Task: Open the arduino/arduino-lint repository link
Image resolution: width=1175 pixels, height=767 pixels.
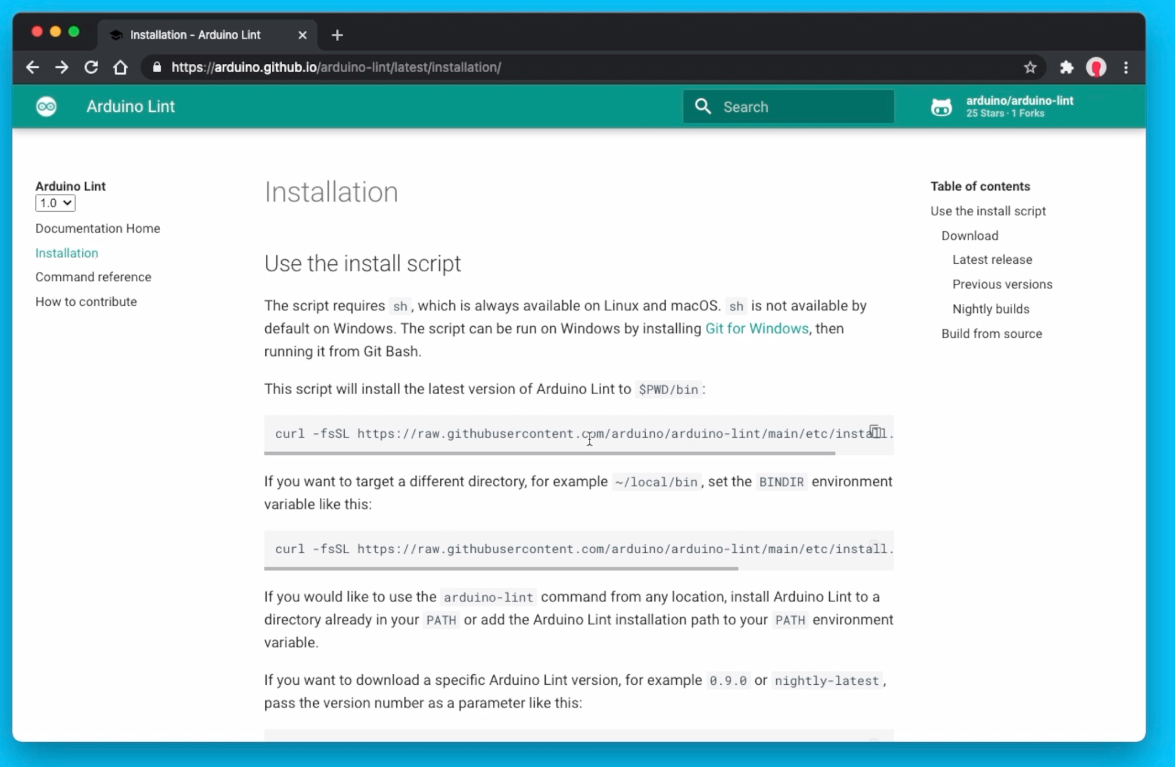Action: 1019,100
